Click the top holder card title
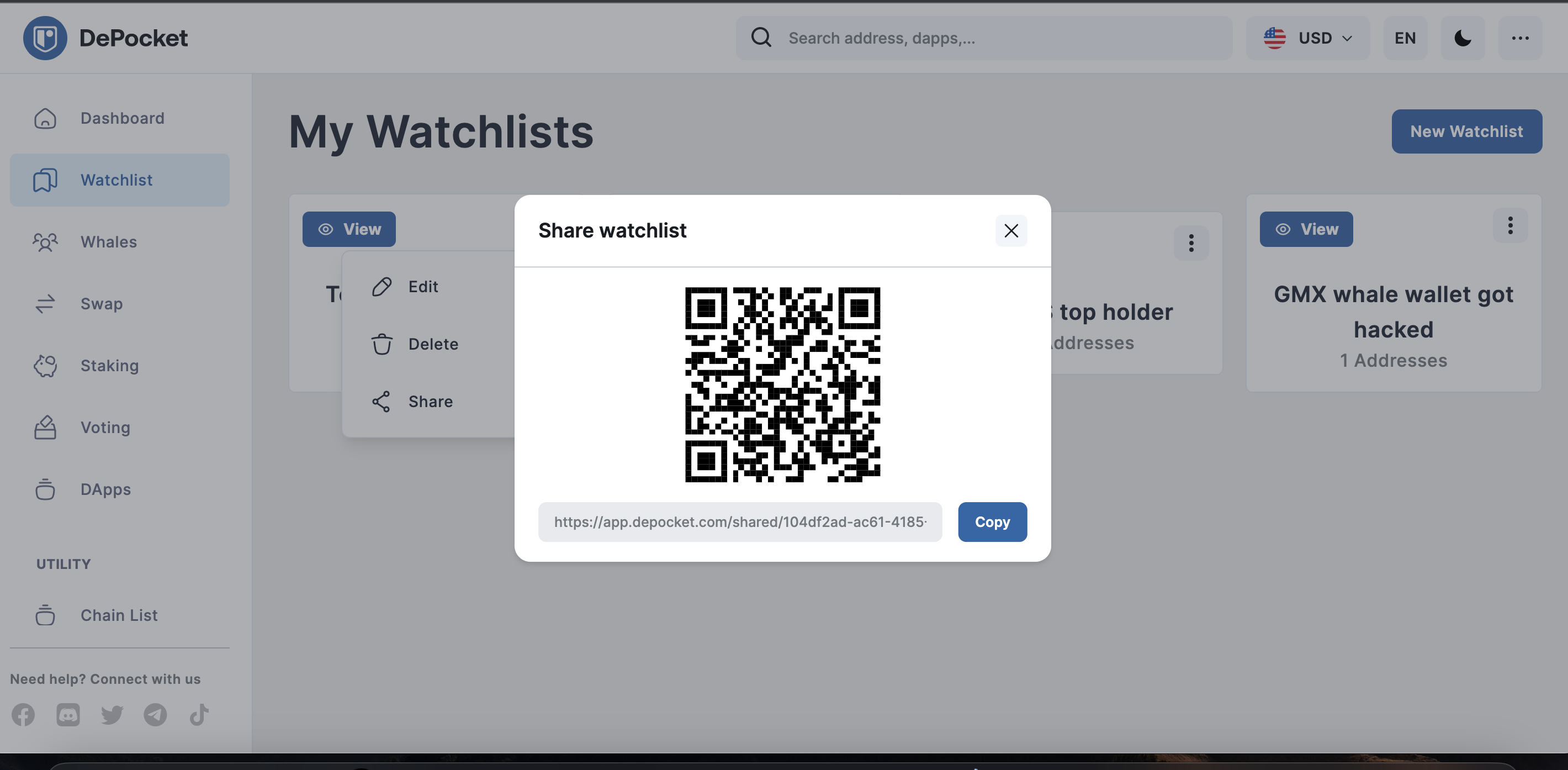Viewport: 1568px width, 770px height. [x=1111, y=312]
